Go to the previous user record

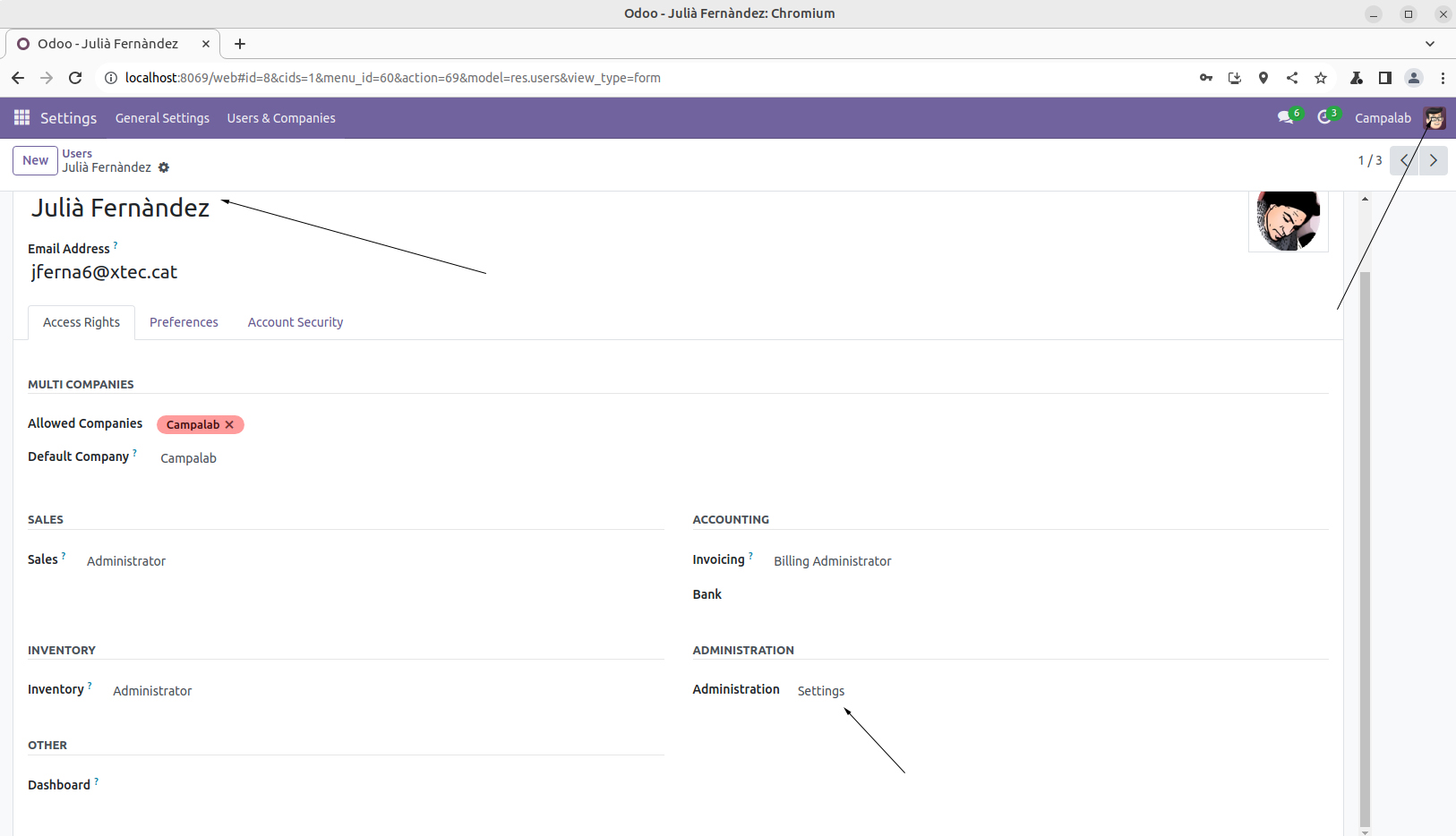click(1404, 160)
